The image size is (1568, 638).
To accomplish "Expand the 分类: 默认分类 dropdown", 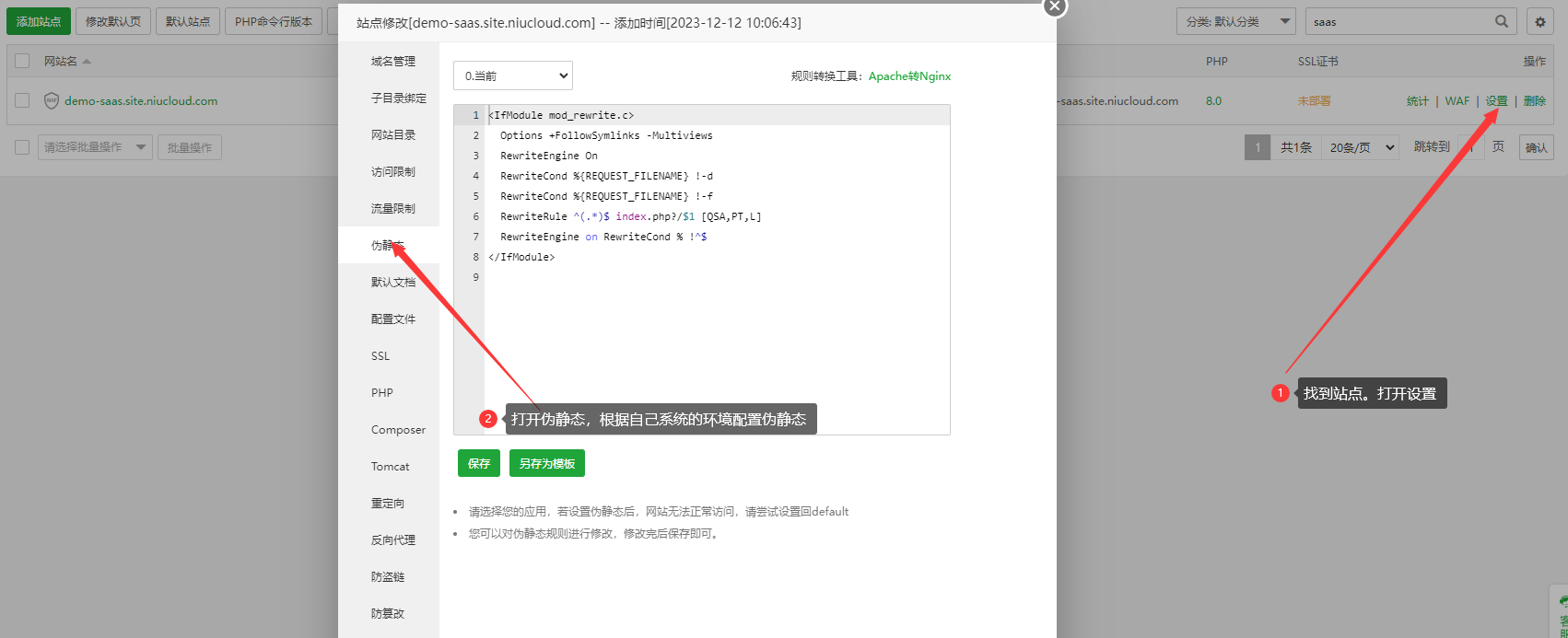I will 1235,21.
